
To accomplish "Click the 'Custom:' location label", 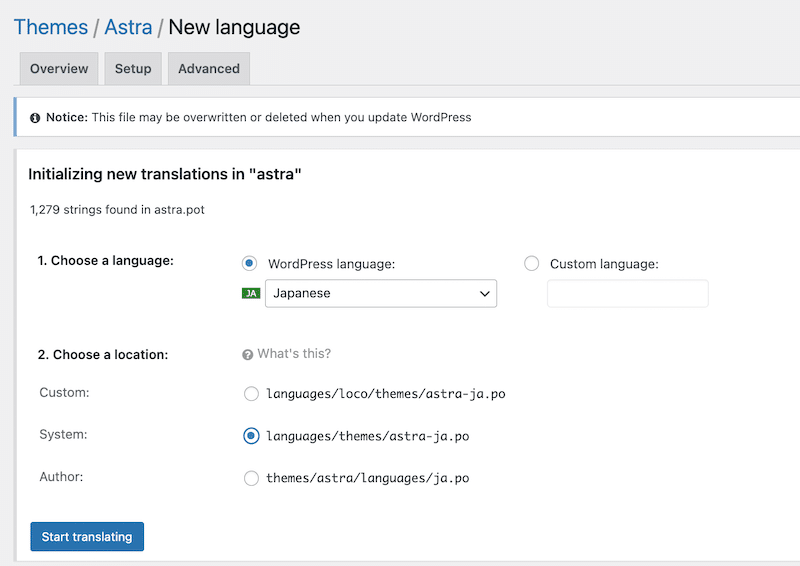I will pos(64,392).
